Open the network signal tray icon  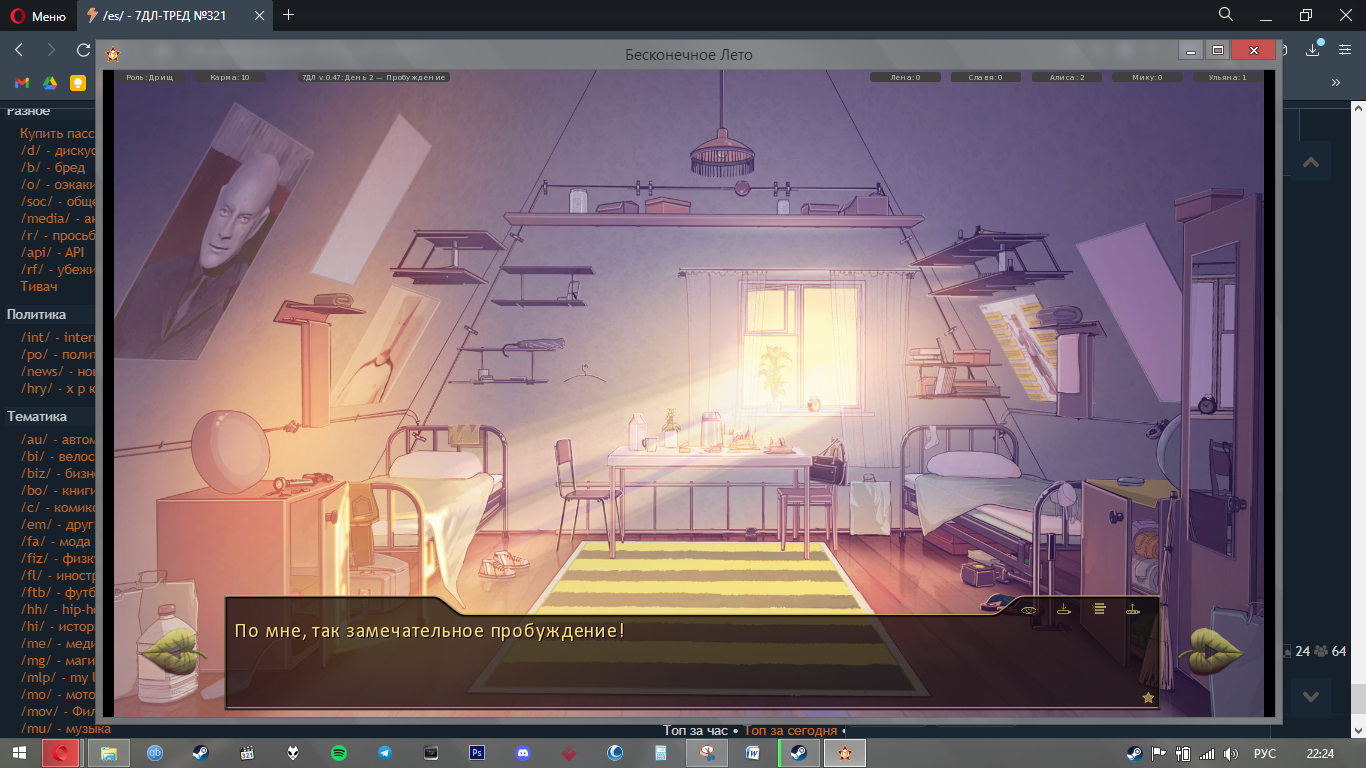pyautogui.click(x=1207, y=753)
